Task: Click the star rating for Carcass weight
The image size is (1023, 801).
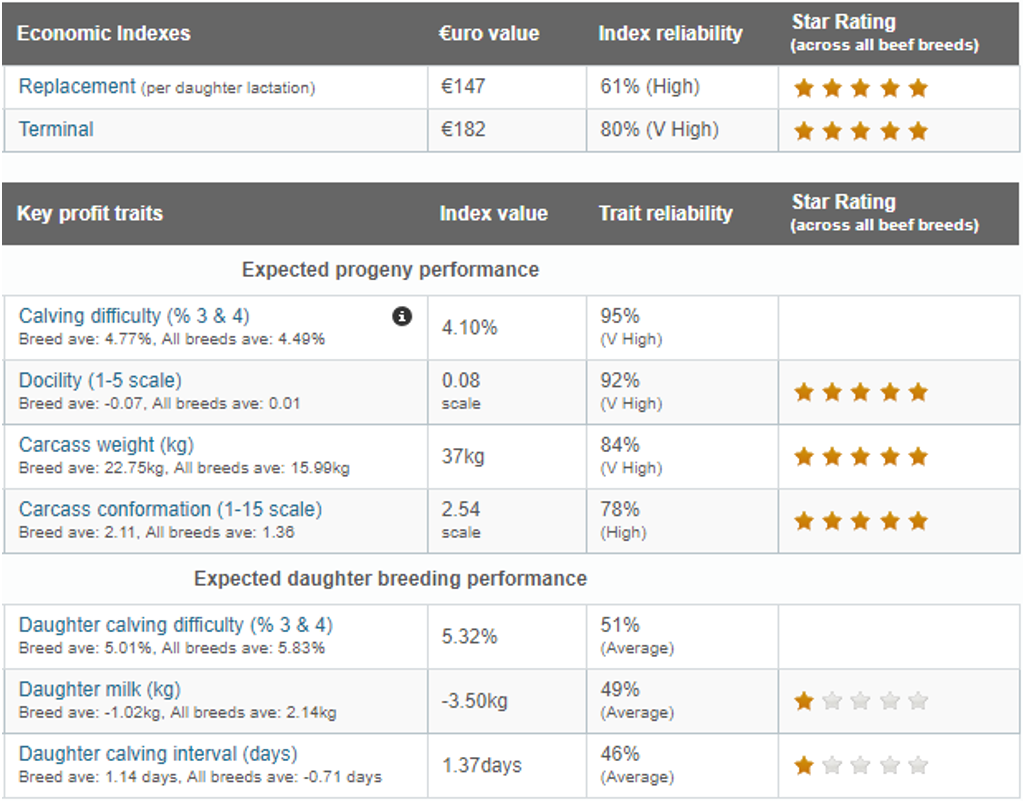Action: tap(859, 456)
